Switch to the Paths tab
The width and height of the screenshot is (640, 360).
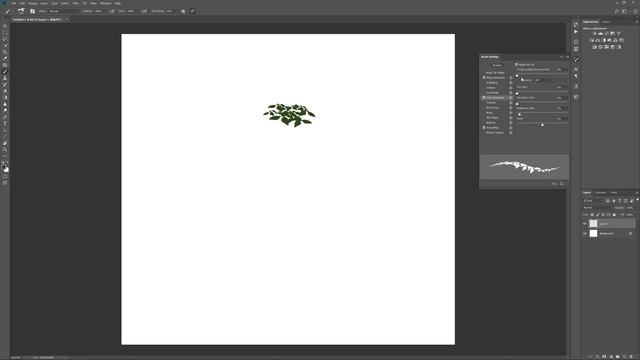click(x=613, y=192)
